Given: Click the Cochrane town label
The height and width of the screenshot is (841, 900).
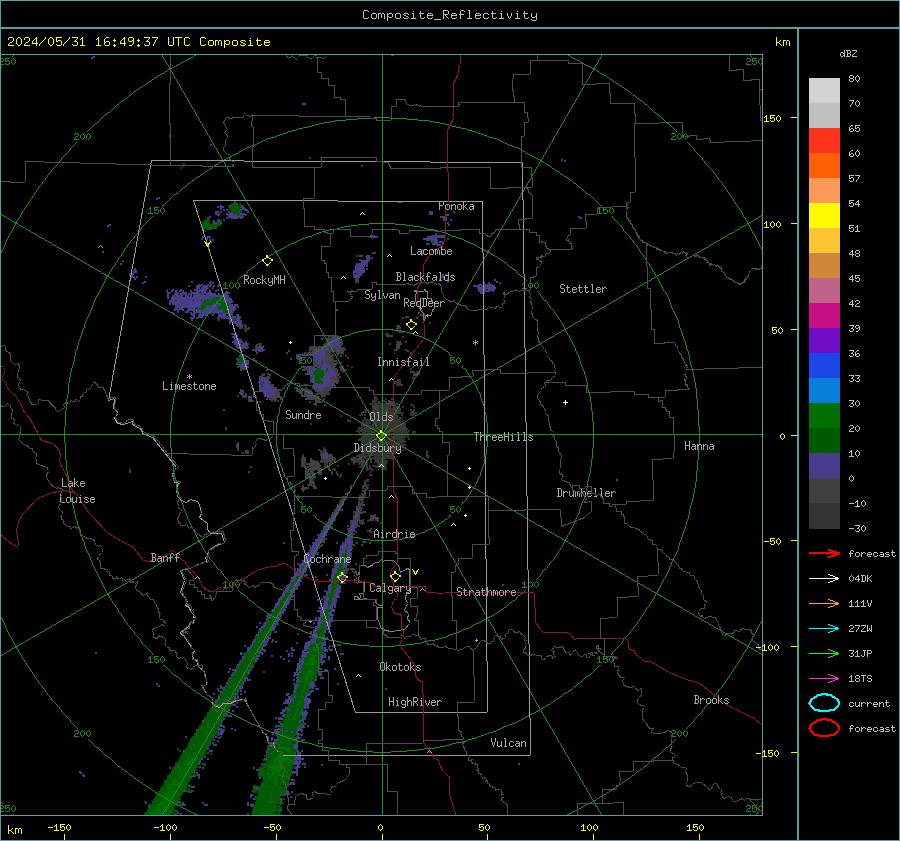Looking at the screenshot, I should point(327,559).
